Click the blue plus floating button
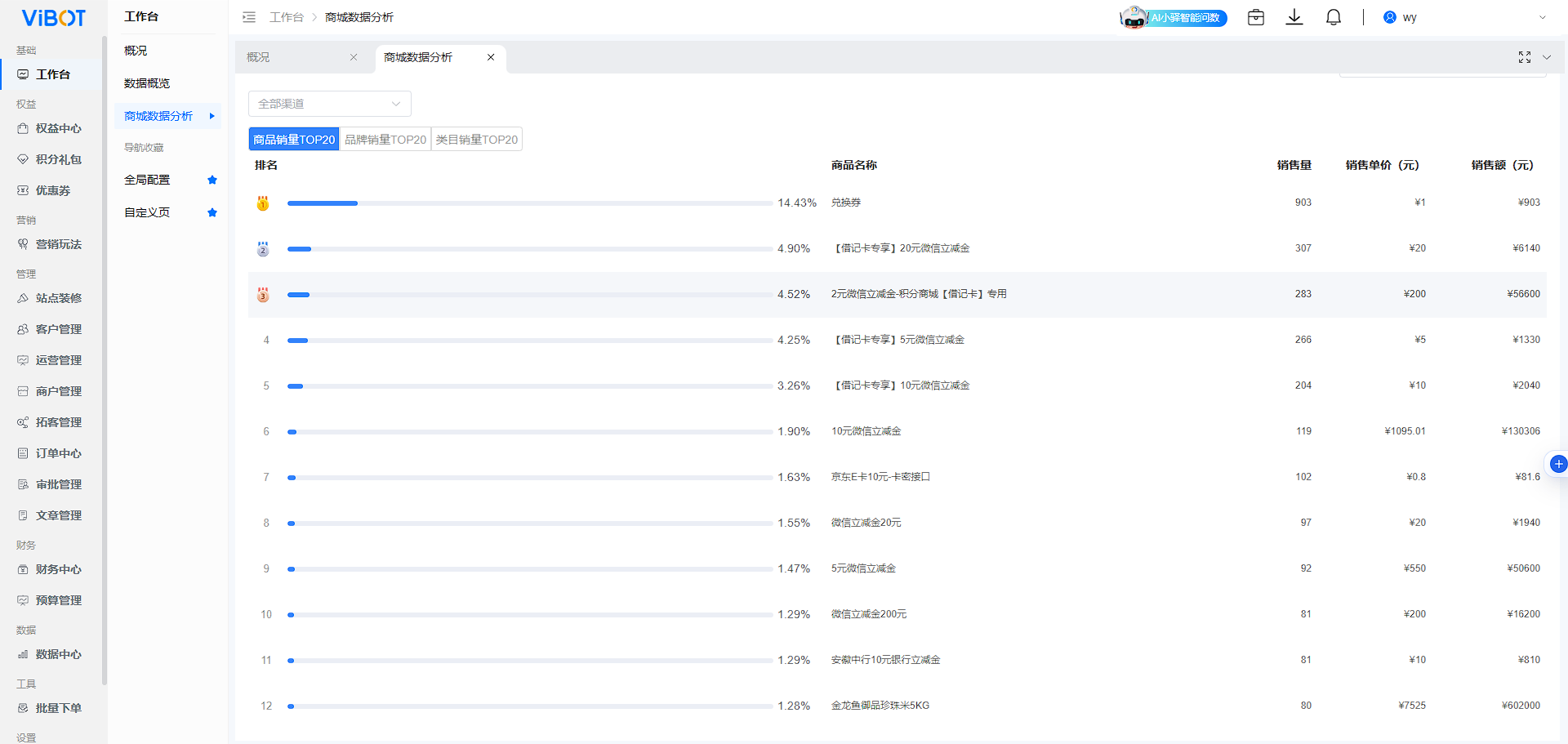Viewport: 1568px width, 744px height. (1559, 464)
